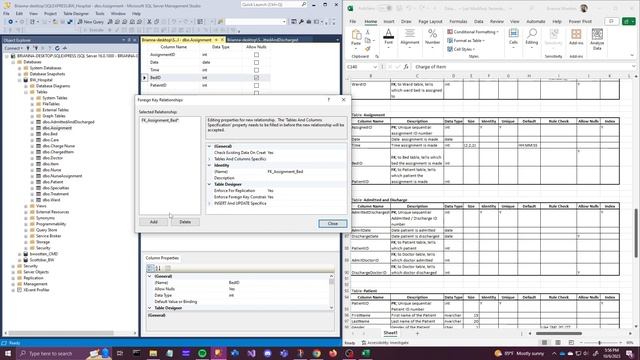Open Table Designer menu in SSMS
The width and height of the screenshot is (640, 360).
click(76, 13)
